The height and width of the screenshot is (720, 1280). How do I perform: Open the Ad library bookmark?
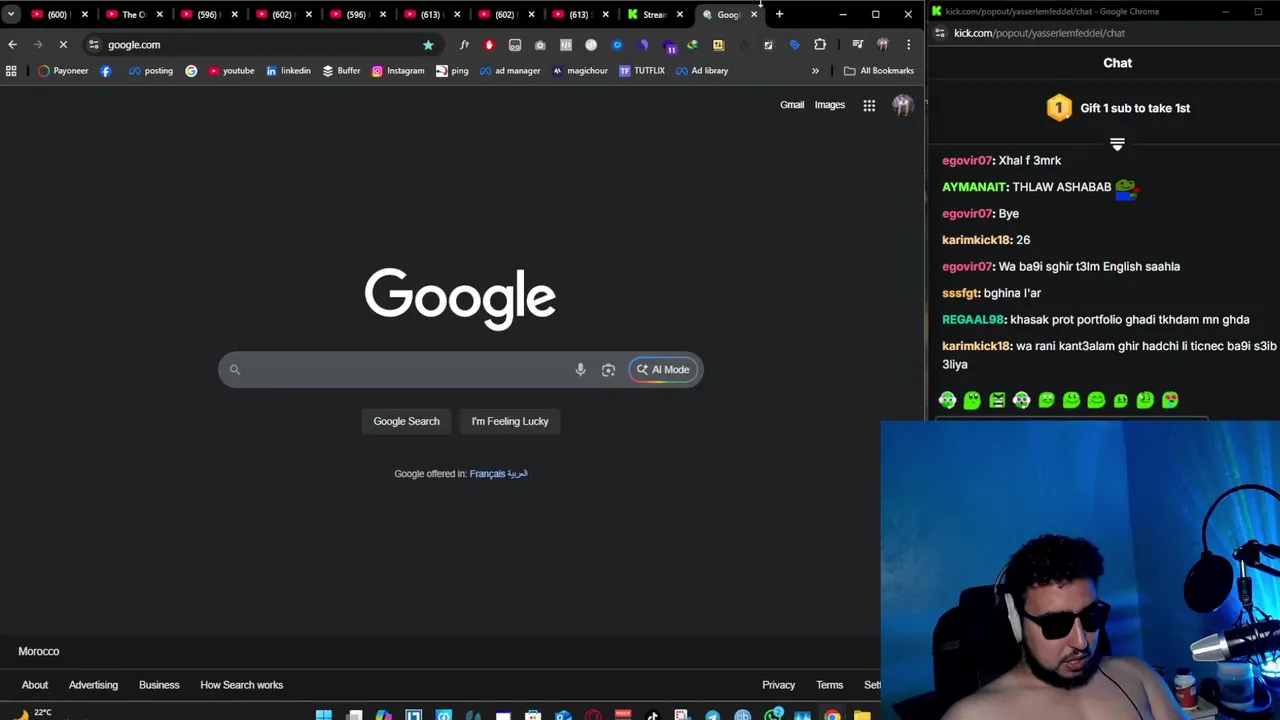pos(701,71)
